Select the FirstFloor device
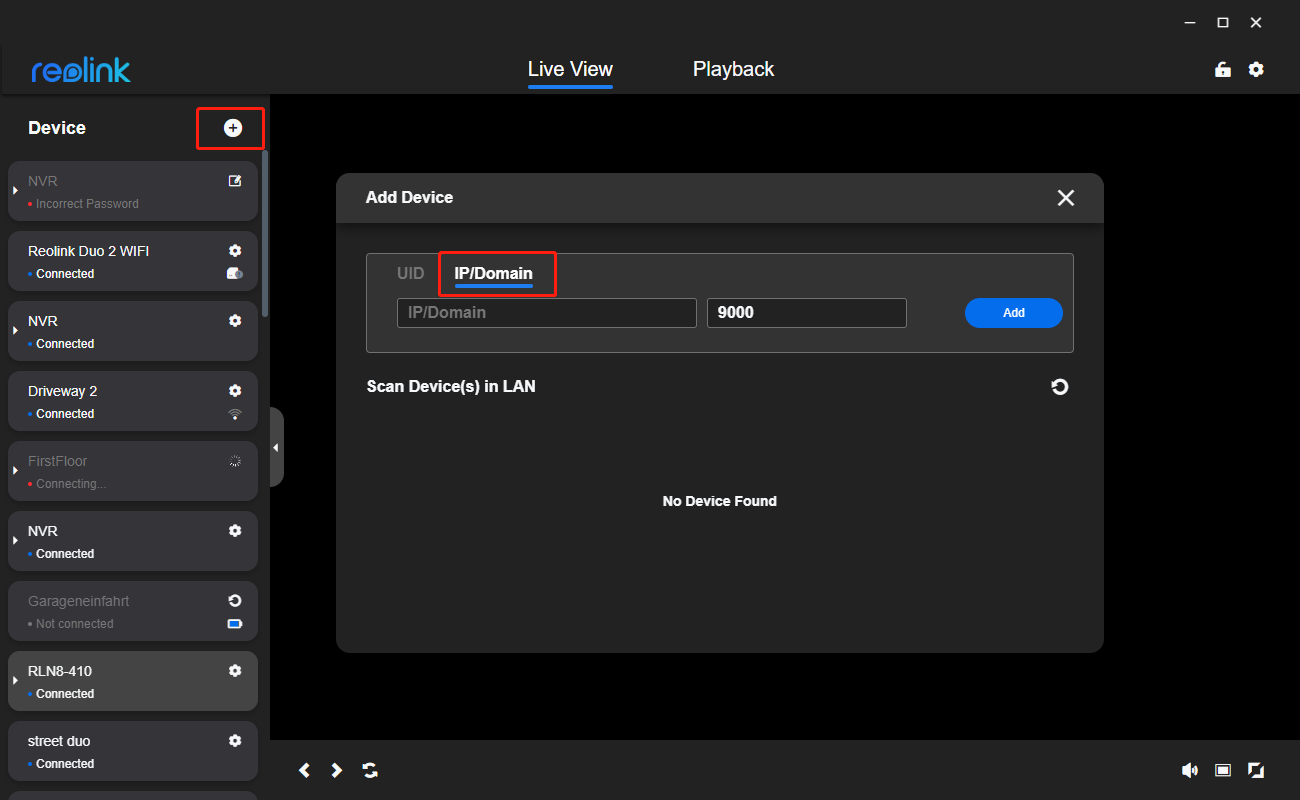1300x800 pixels. coord(133,471)
